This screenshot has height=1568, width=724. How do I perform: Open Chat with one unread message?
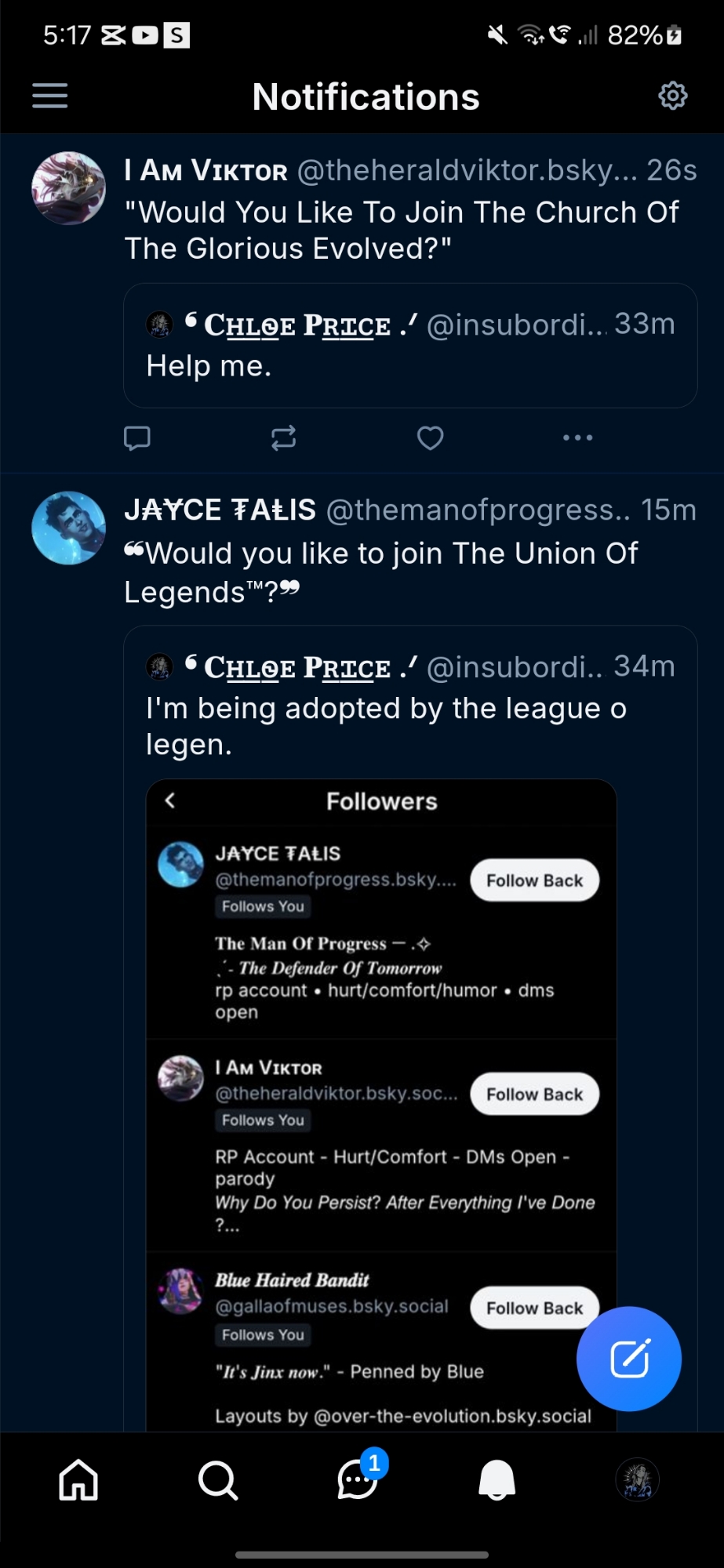click(358, 1480)
